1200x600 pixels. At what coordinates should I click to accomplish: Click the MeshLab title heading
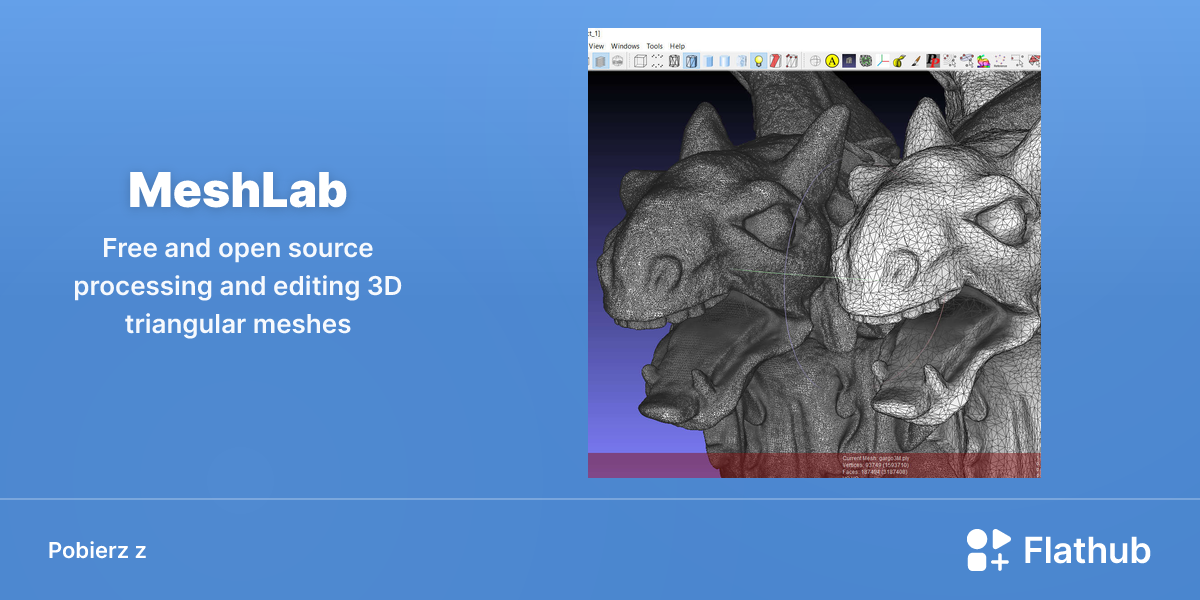click(238, 190)
